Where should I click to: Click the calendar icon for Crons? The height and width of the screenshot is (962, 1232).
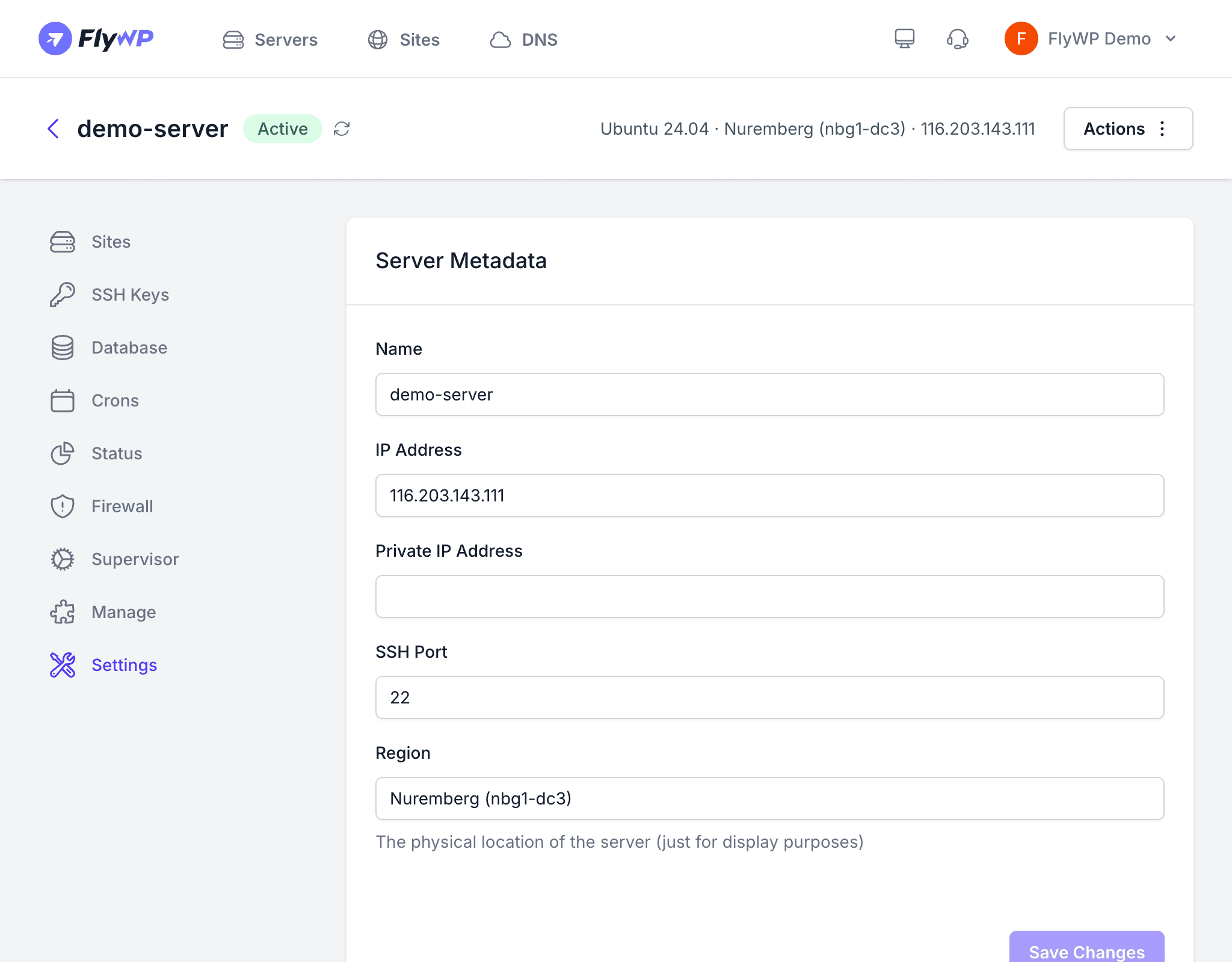tap(63, 400)
